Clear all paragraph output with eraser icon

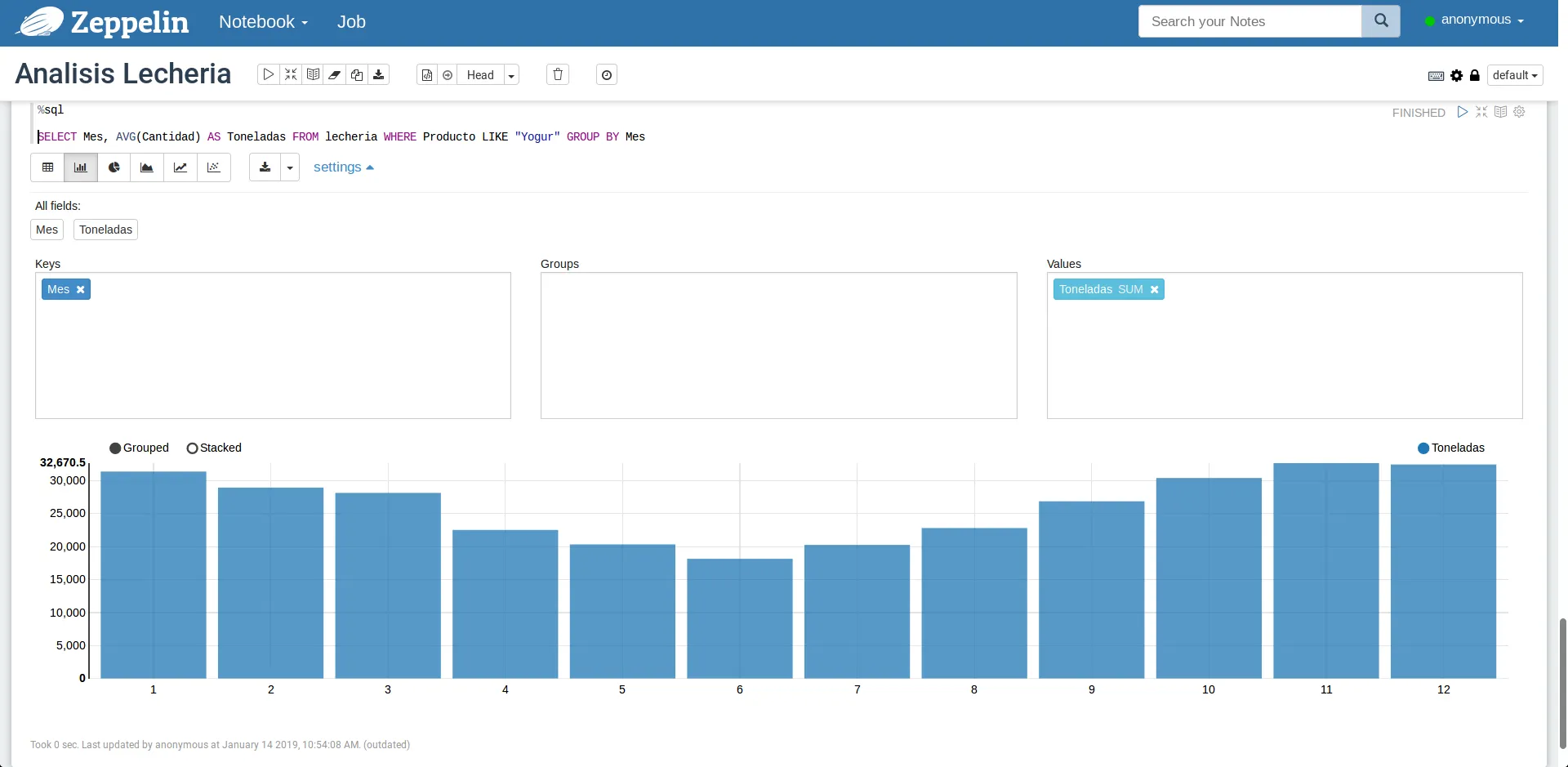pos(335,74)
